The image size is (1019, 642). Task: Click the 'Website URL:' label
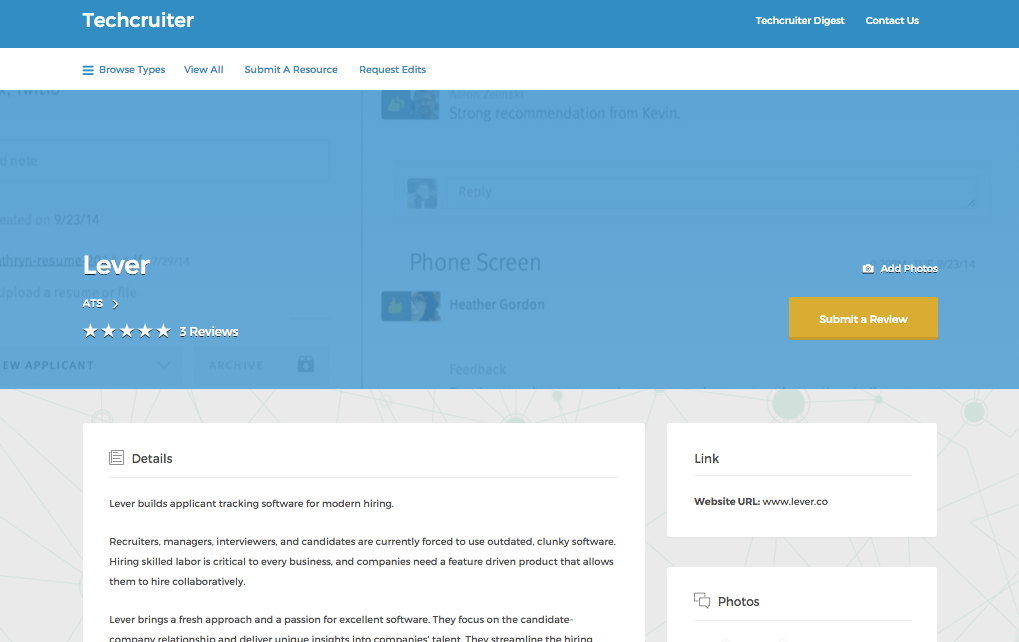tap(727, 502)
